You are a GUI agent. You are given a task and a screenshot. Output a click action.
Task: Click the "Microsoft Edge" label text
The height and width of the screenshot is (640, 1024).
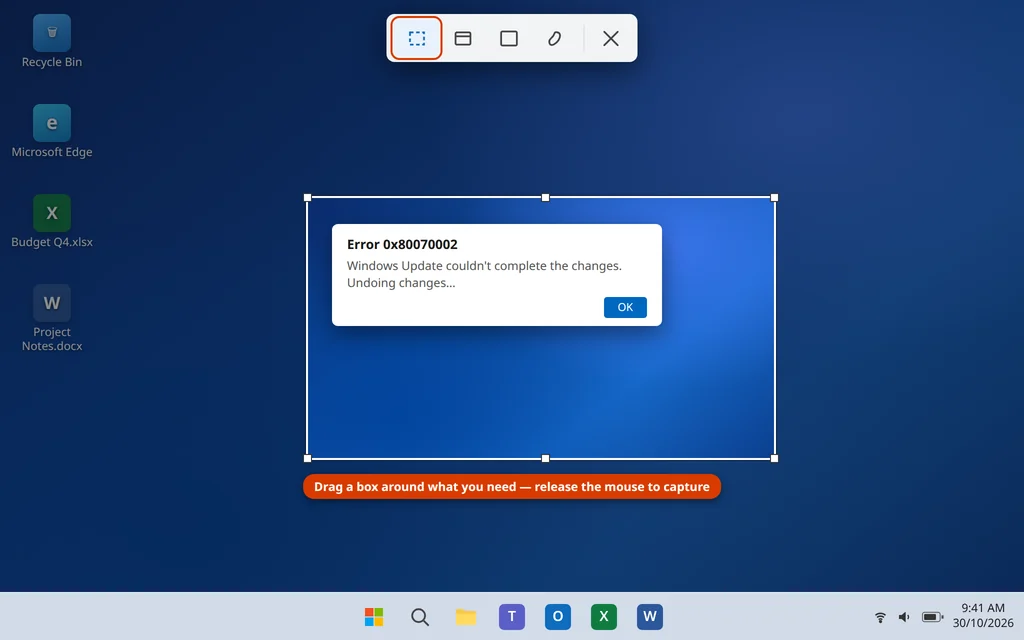pyautogui.click(x=52, y=152)
